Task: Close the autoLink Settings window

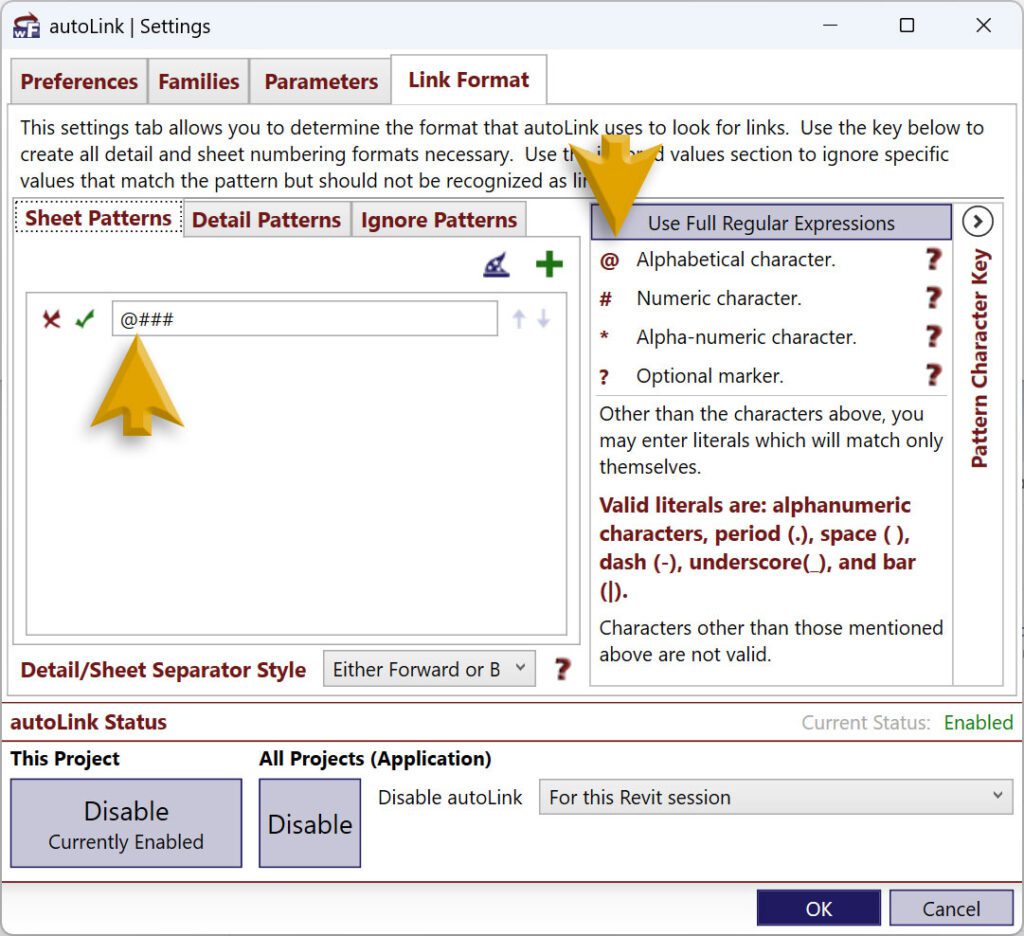Action: pyautogui.click(x=984, y=25)
